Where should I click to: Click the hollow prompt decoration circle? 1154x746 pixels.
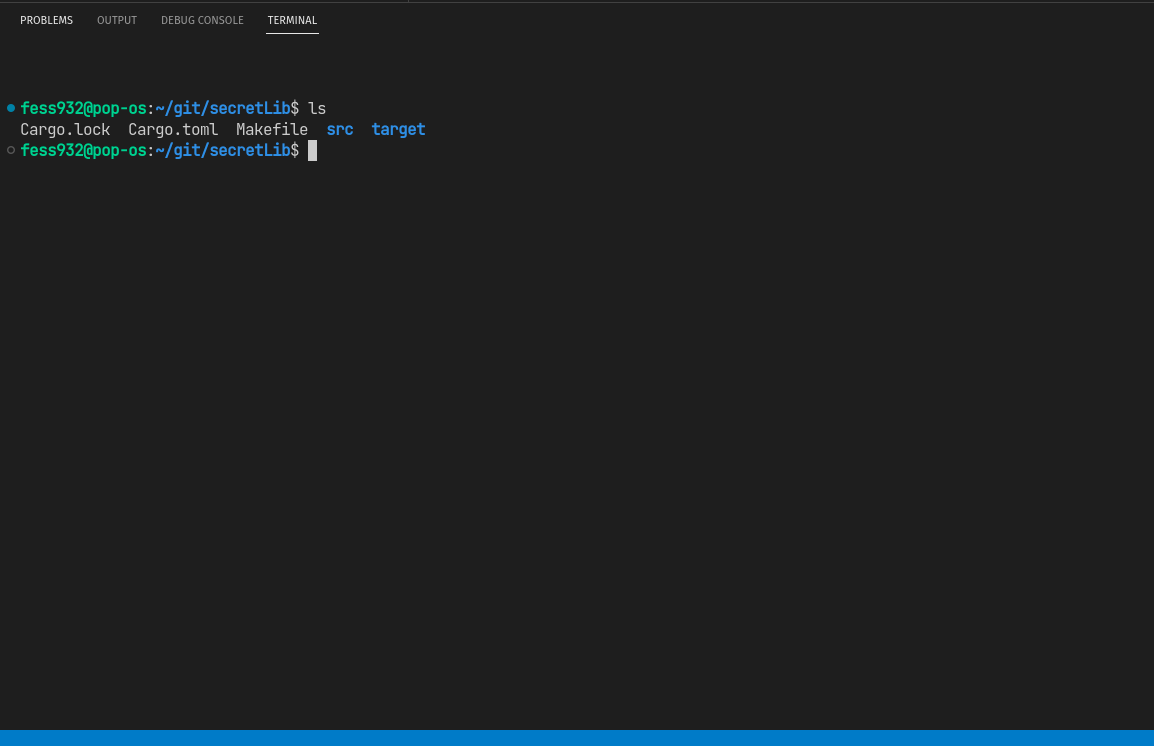click(11, 150)
